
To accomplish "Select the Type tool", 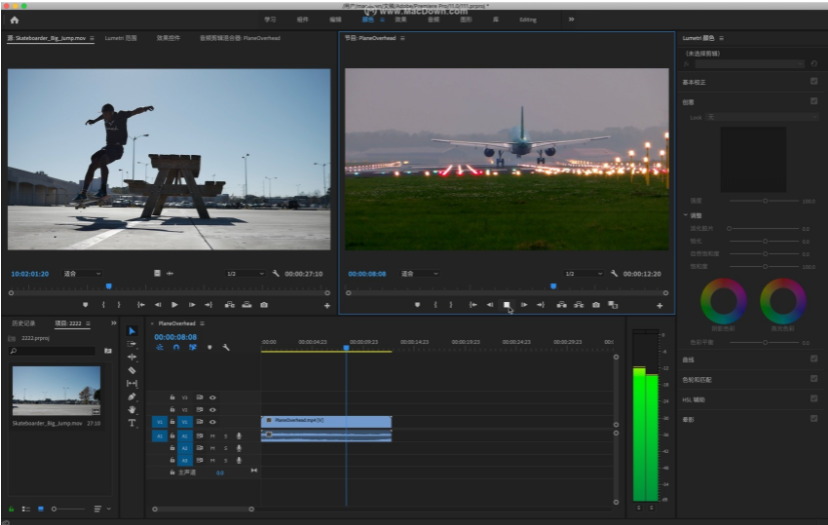I will 132,422.
